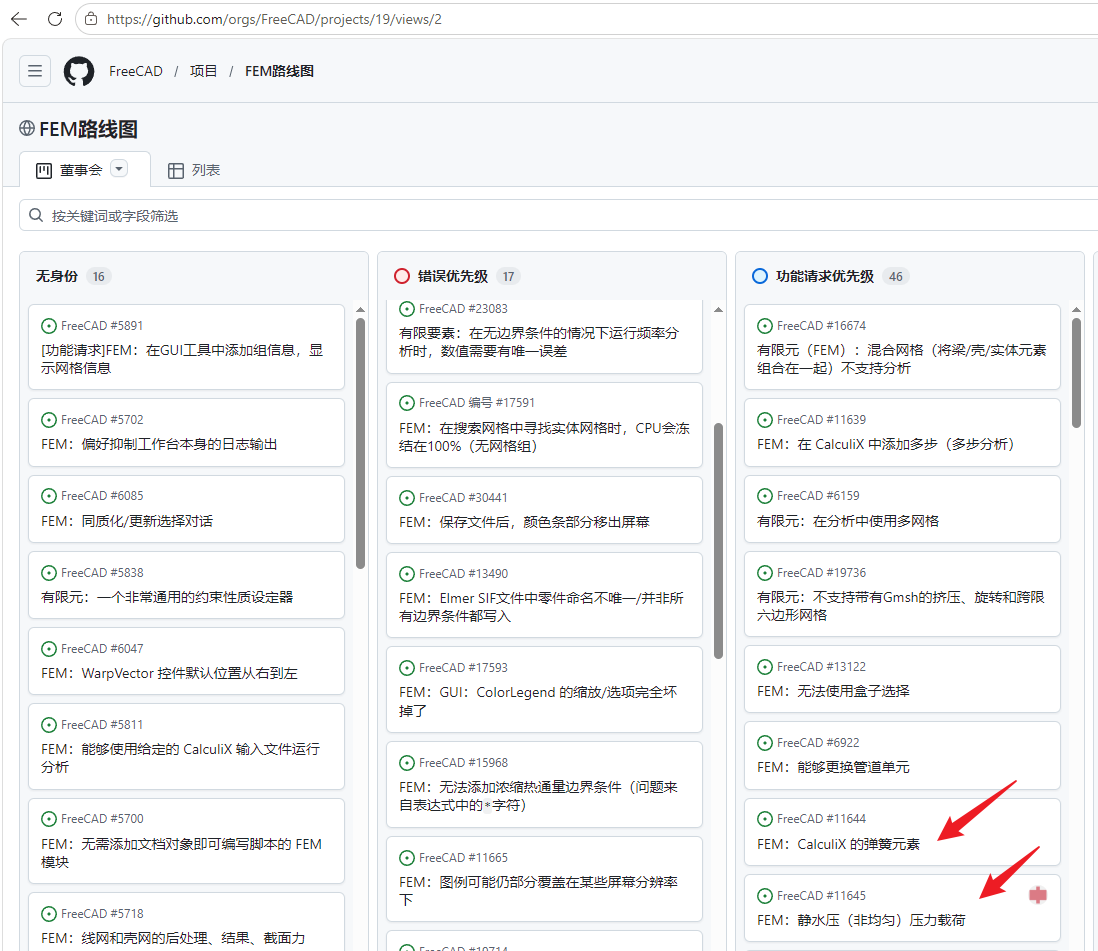Screen dimensions: 1098x951
Task: Click open-issue icon of FreeCAD #6159
Action: (x=765, y=496)
